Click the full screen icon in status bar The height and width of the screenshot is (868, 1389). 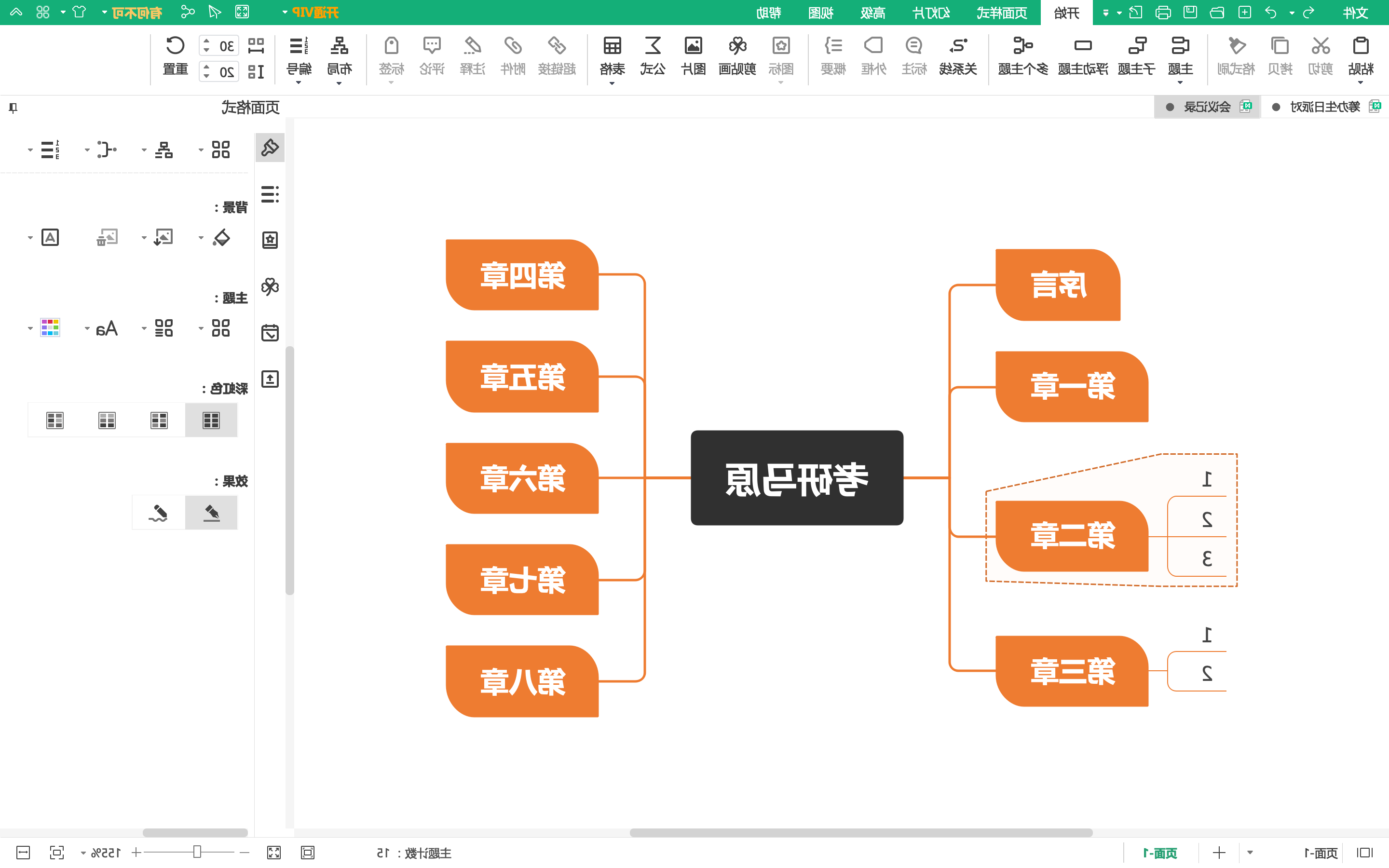274,853
